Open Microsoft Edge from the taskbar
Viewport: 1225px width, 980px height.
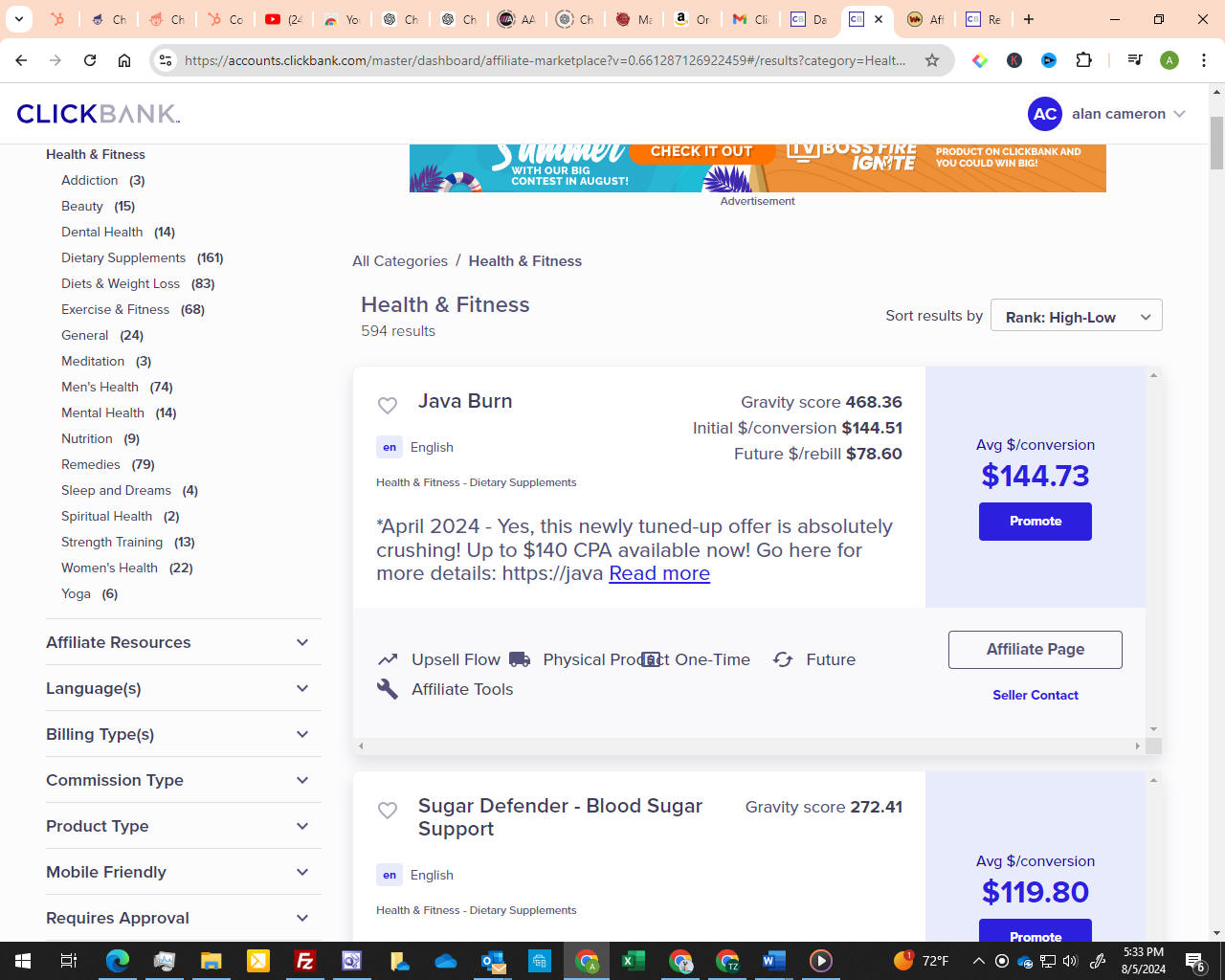(x=118, y=961)
